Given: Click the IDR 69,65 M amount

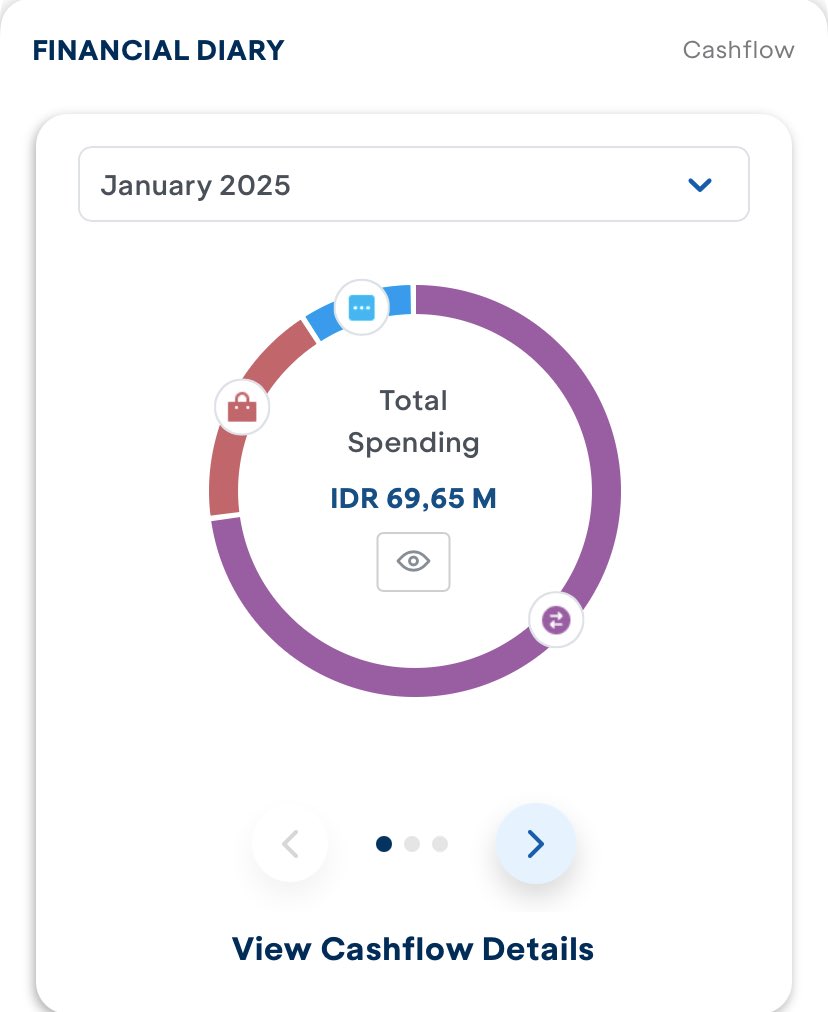Looking at the screenshot, I should pos(414,498).
